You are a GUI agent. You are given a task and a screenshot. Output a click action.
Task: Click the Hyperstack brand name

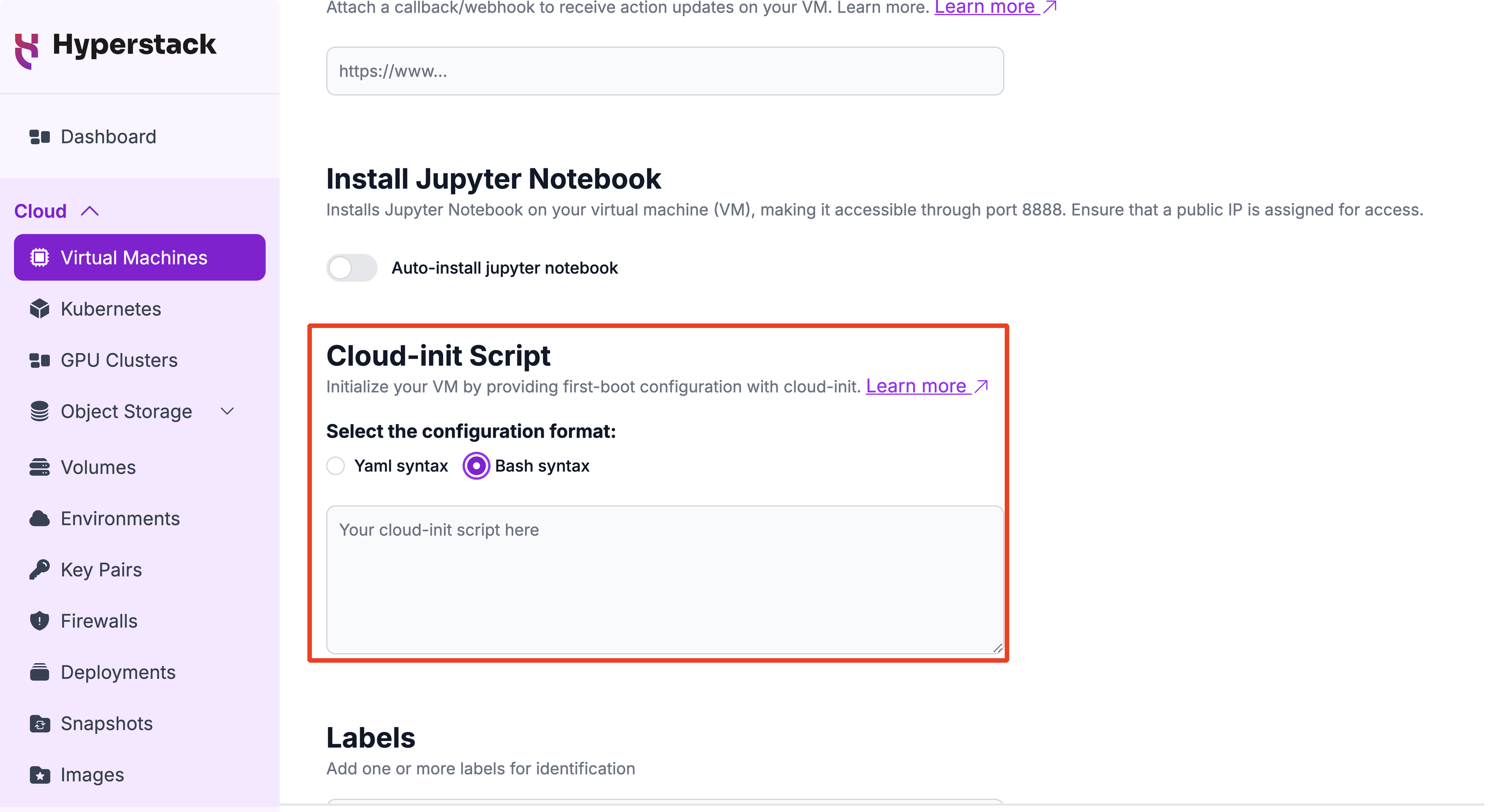coord(134,45)
